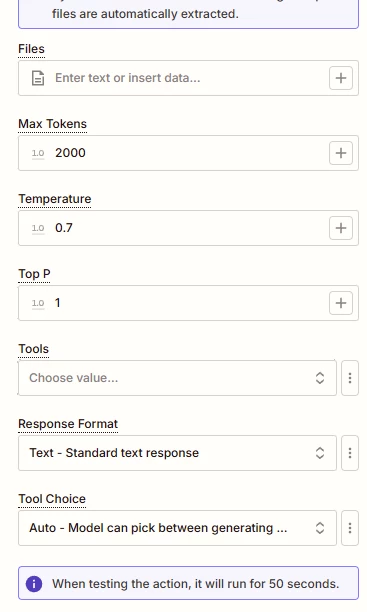Click the Max Tokens field label
Screen dimensions: 367x612
(52, 124)
